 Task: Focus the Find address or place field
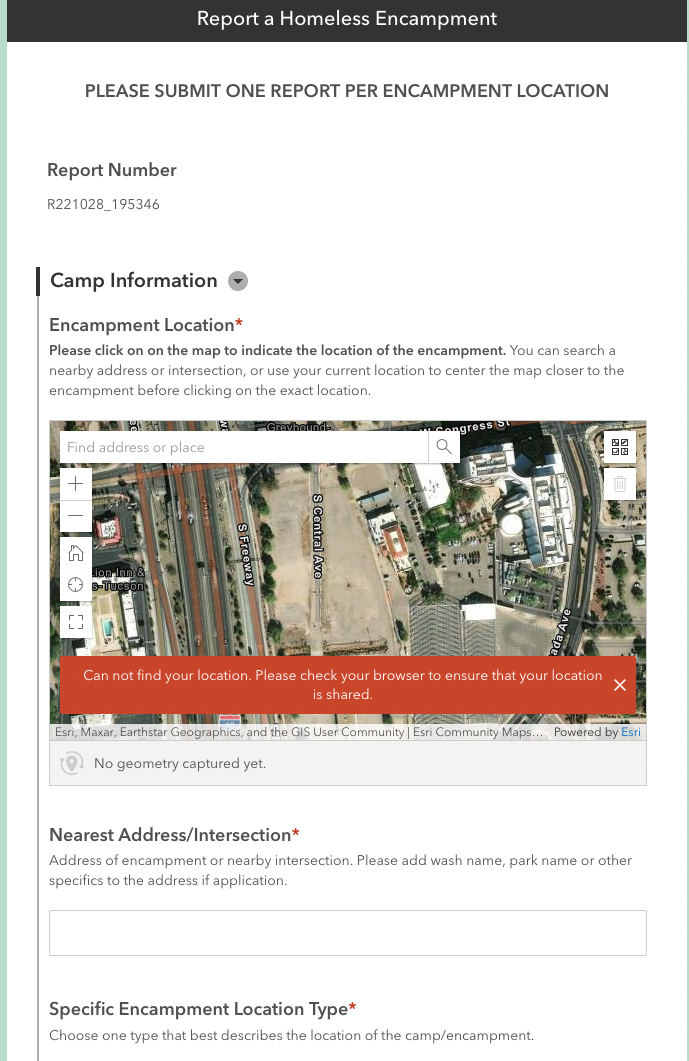point(244,447)
